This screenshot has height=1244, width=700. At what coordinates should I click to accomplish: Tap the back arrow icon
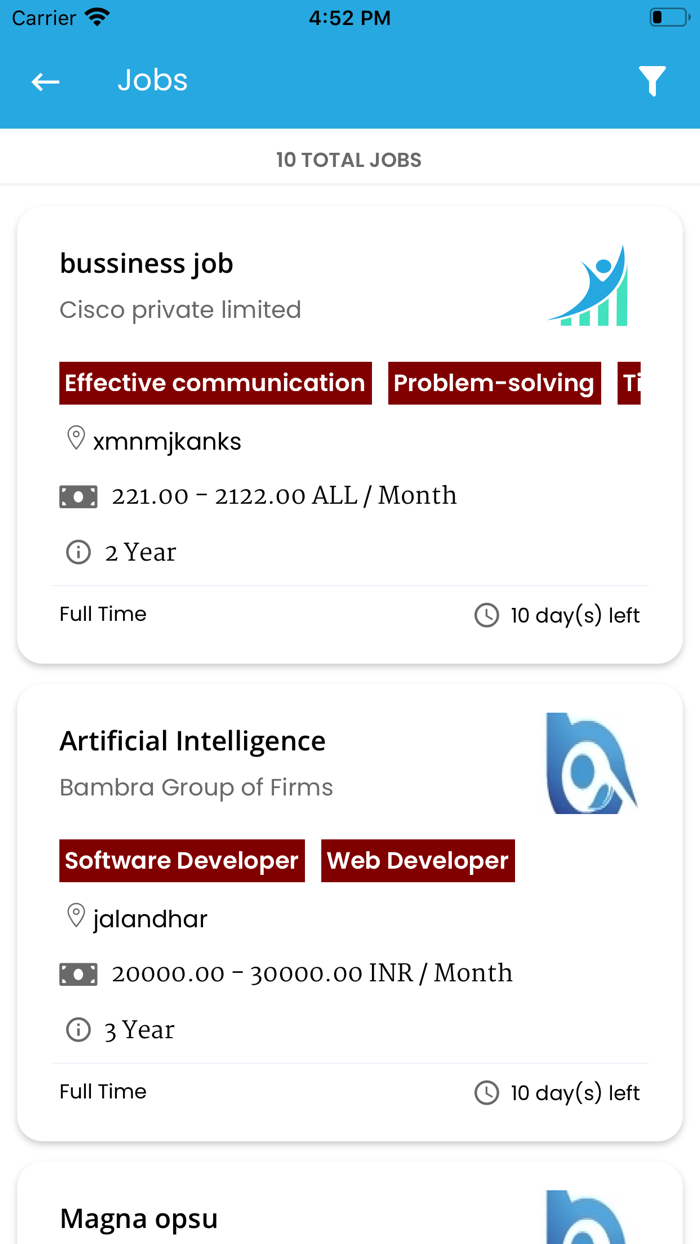pyautogui.click(x=46, y=82)
